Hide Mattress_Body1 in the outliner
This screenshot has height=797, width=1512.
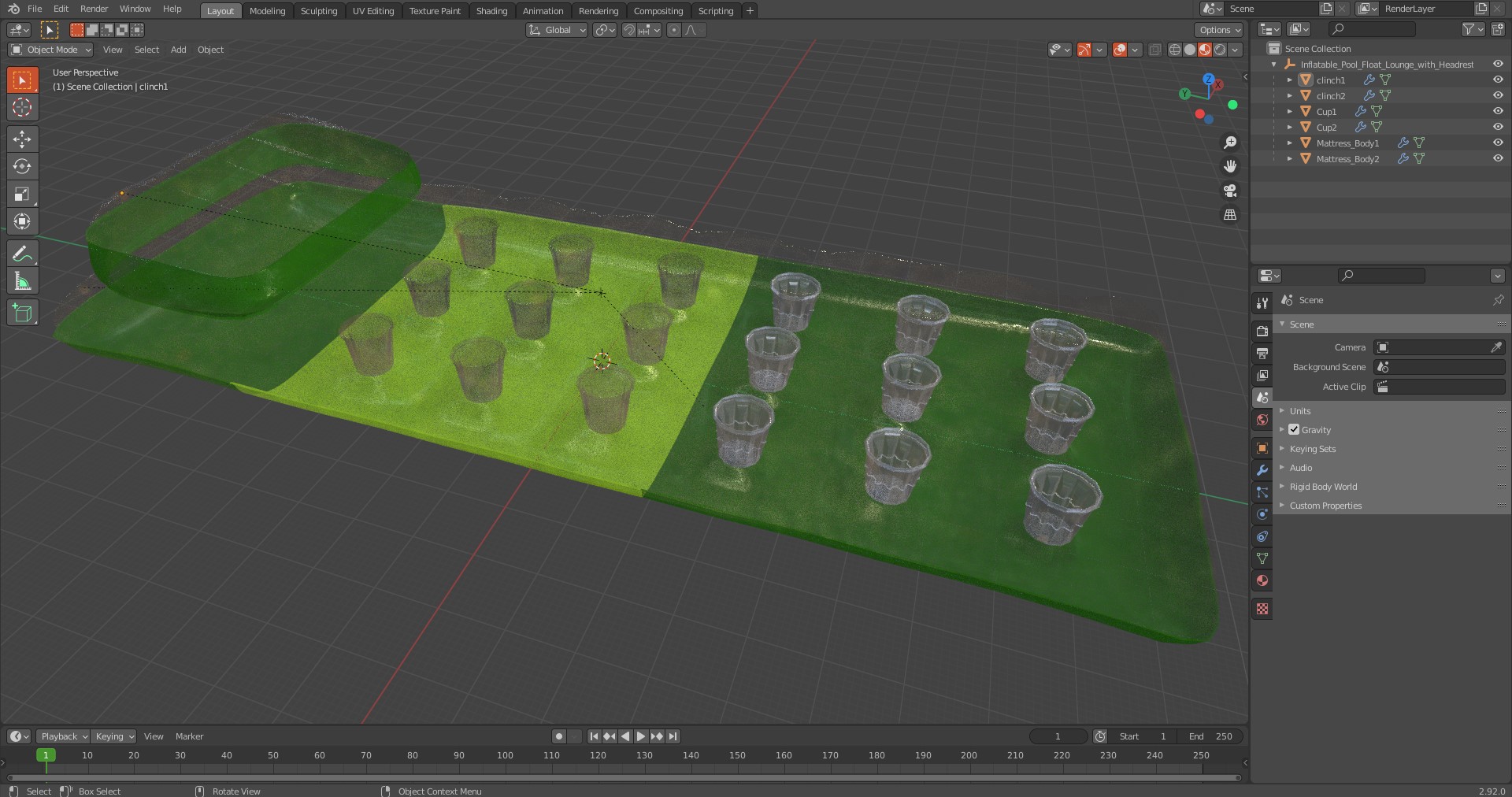(1497, 143)
